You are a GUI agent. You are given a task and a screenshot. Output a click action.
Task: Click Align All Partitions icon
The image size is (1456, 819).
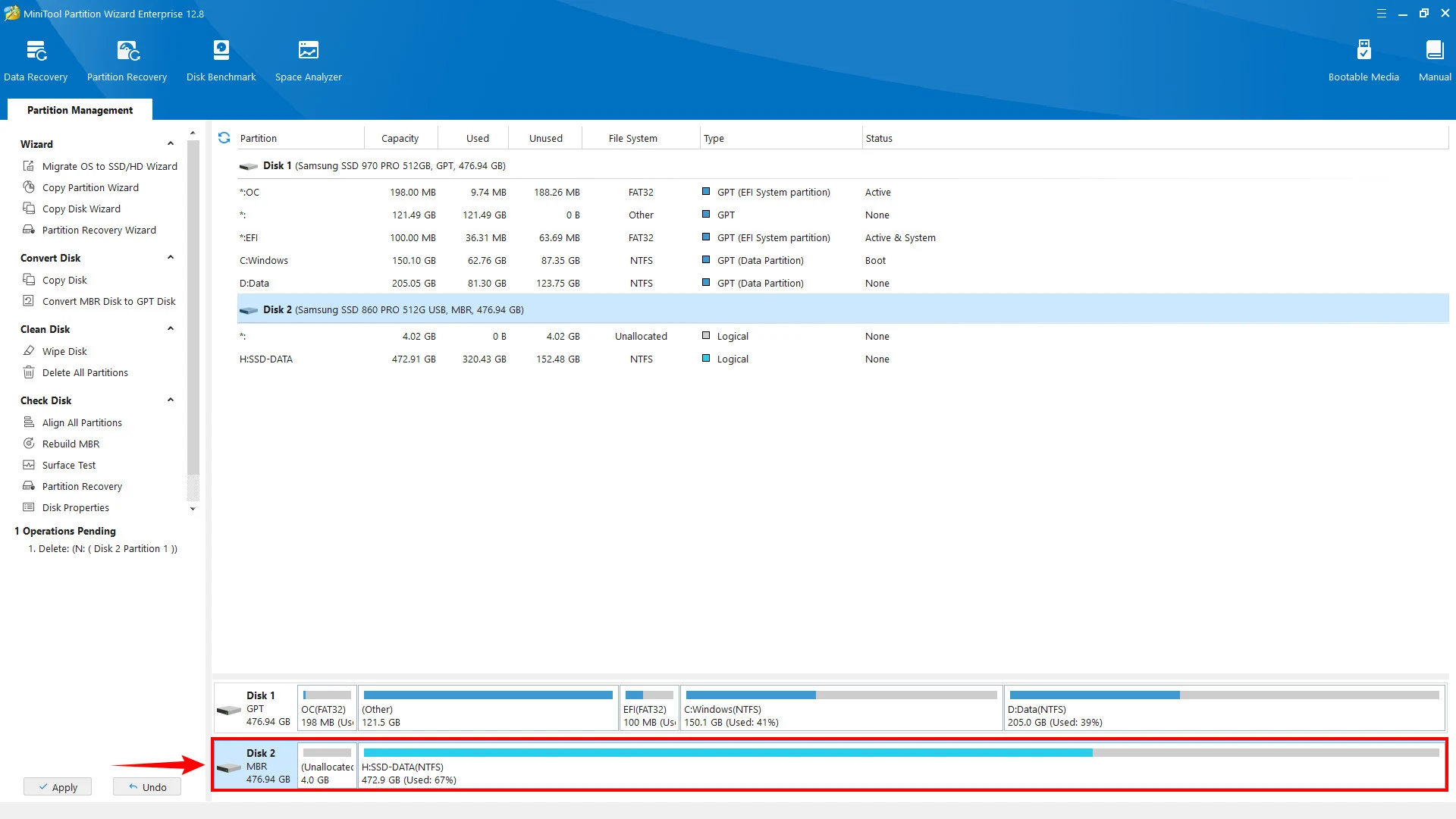(29, 422)
